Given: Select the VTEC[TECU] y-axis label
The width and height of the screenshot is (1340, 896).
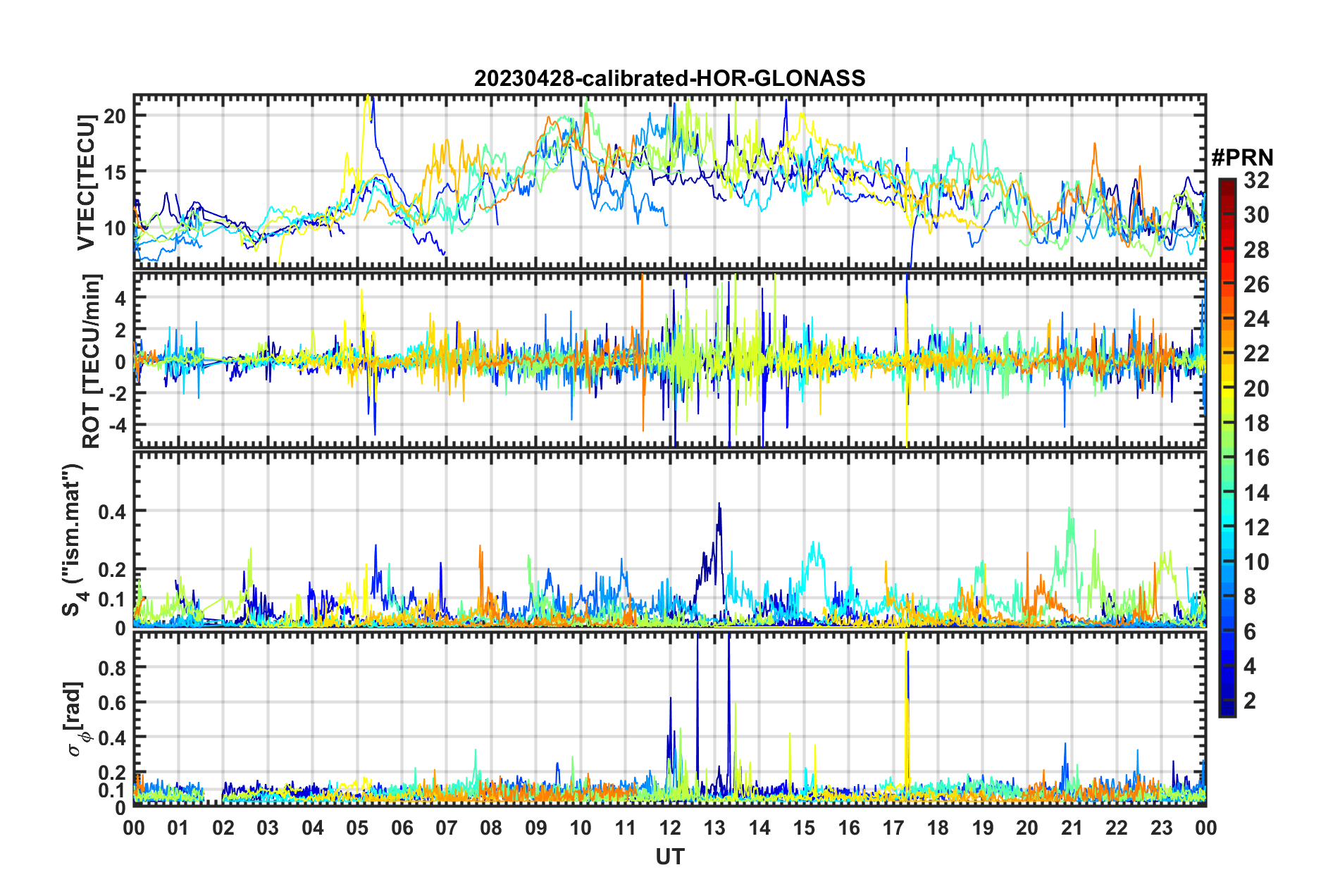Looking at the screenshot, I should tap(86, 183).
